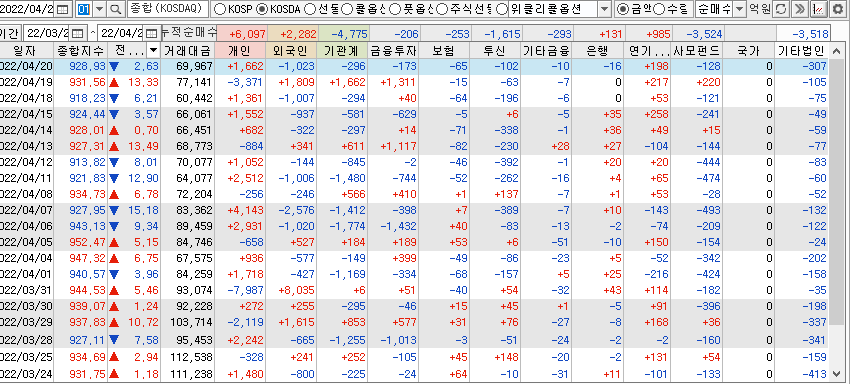Click 기타법인 value -413
This screenshot has width=850, height=384.
click(815, 373)
